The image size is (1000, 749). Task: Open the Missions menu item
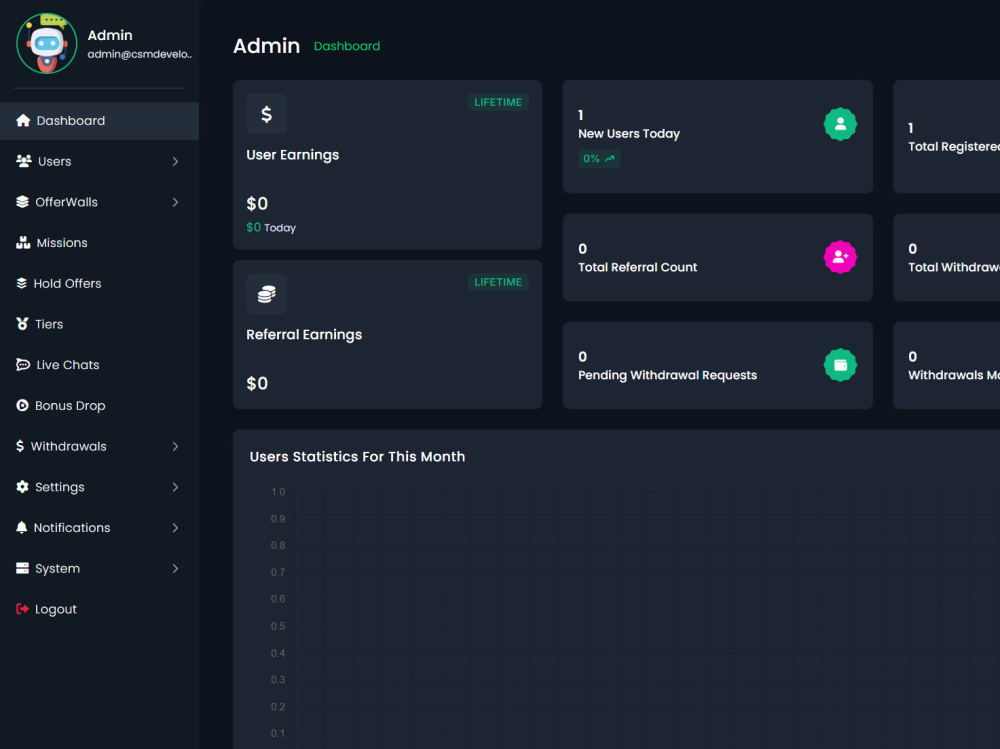coord(99,243)
